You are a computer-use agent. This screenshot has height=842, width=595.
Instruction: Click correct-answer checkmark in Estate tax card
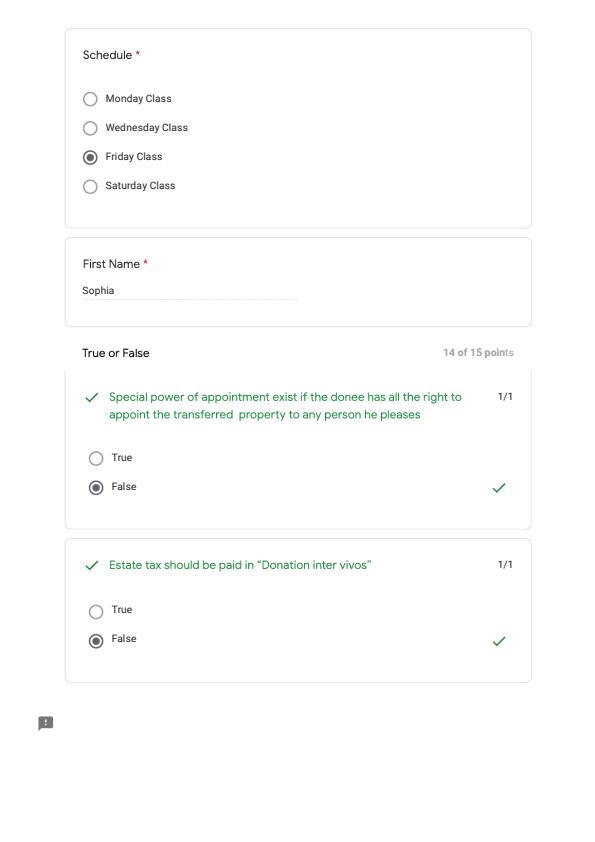499,641
